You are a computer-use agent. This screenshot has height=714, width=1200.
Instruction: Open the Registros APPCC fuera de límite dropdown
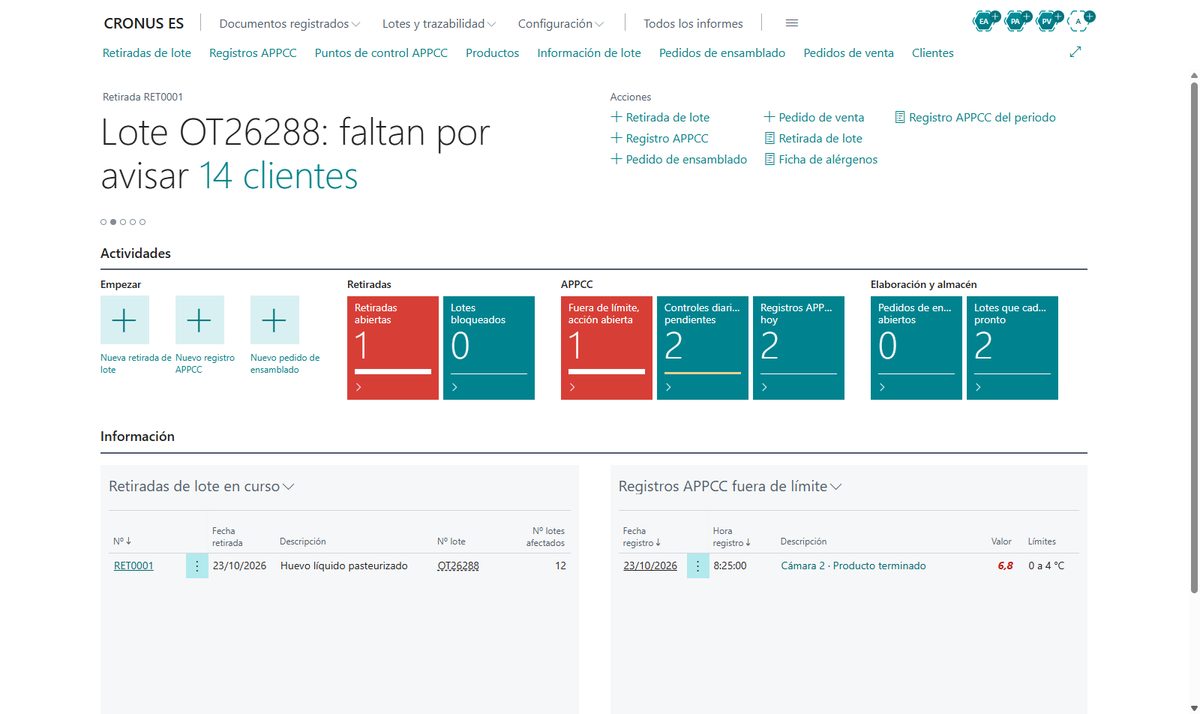point(730,487)
